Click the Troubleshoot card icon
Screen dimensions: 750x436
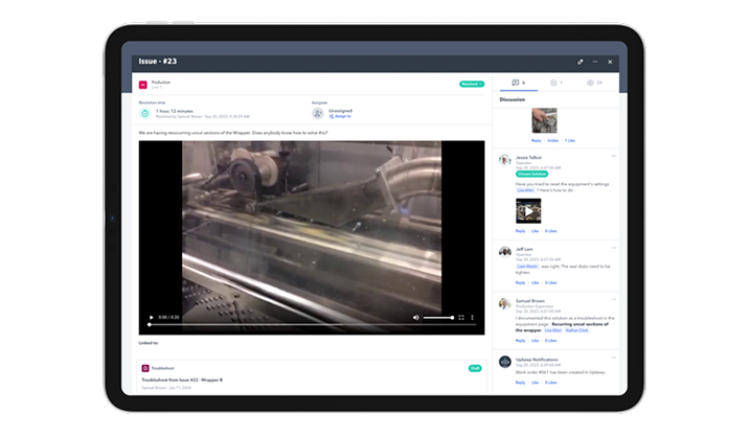tap(145, 368)
